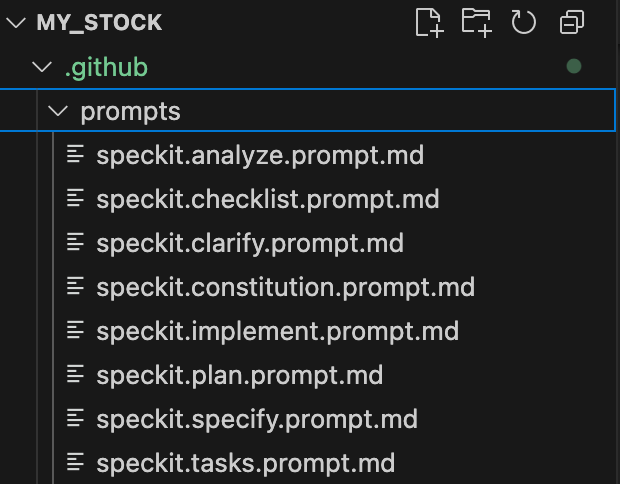
Task: Refresh the Explorer file tree
Action: tap(524, 22)
